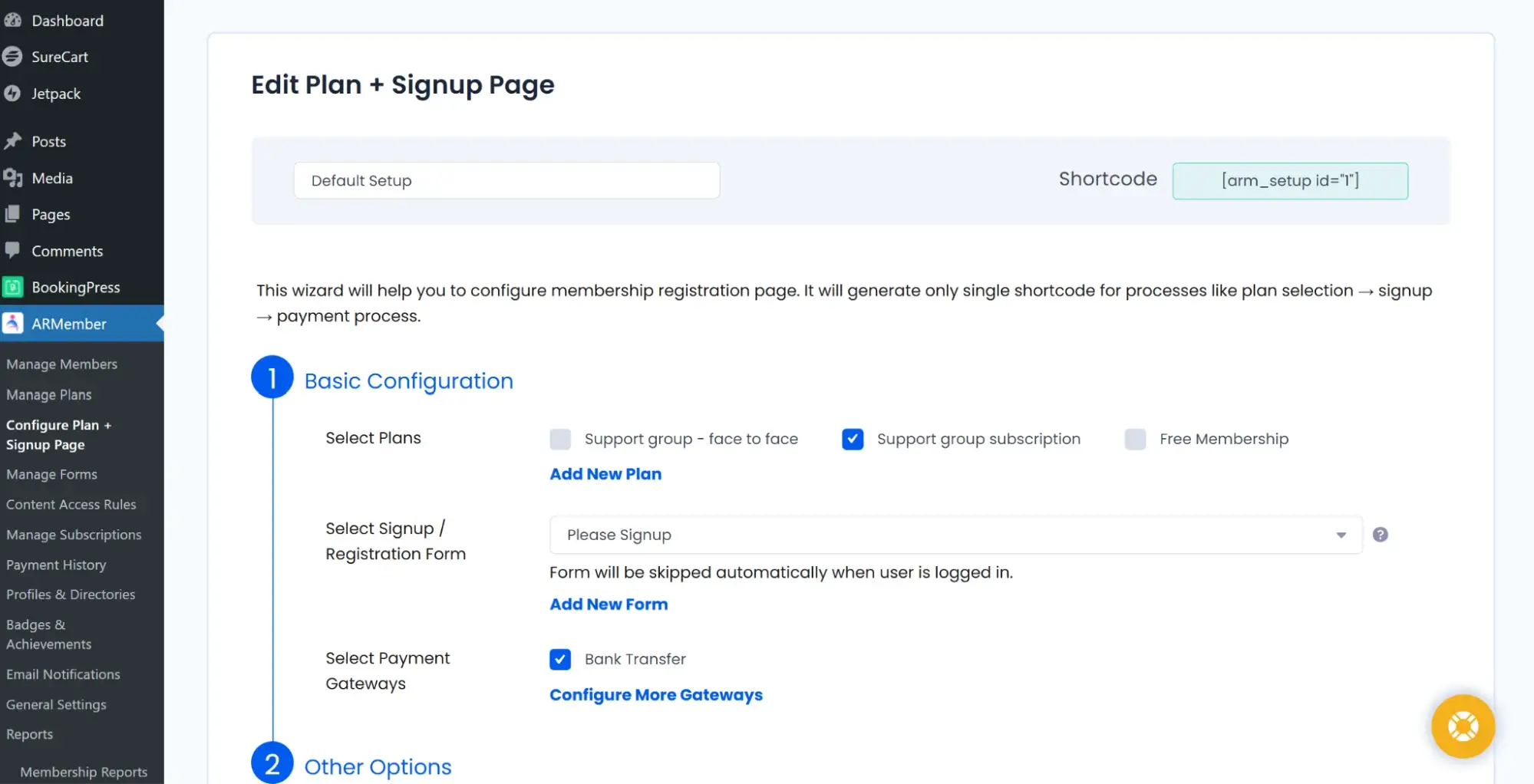Click the SureCart logo icon
Viewport: 1534px width, 784px height.
point(12,57)
